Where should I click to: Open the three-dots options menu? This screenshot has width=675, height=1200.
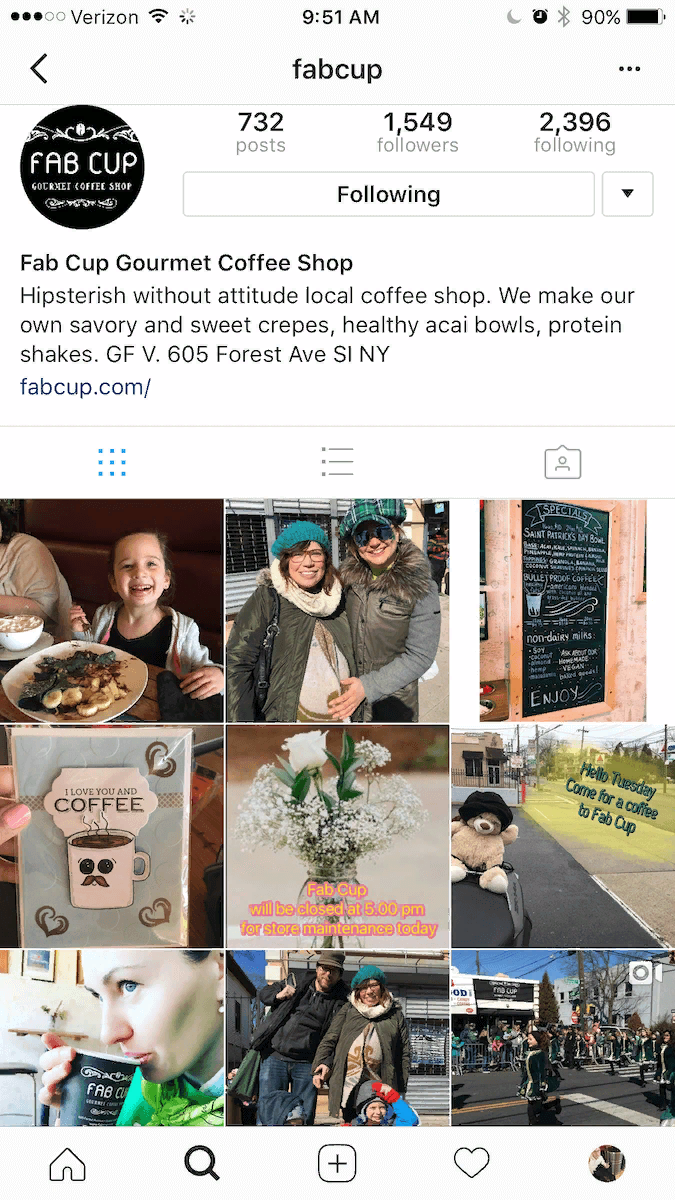(629, 69)
